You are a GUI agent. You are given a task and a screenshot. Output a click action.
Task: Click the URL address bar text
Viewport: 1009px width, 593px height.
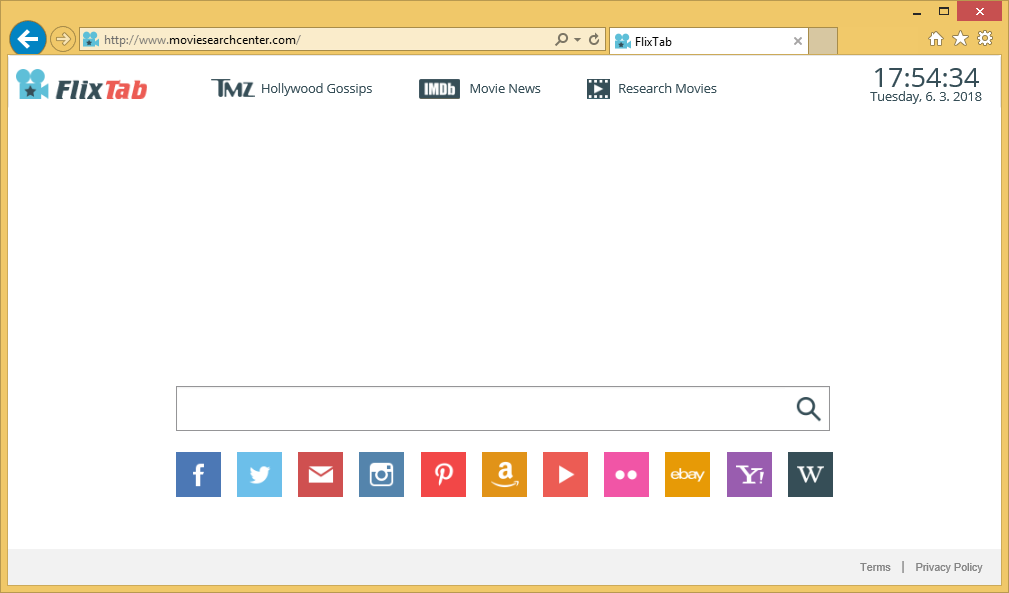(x=202, y=40)
